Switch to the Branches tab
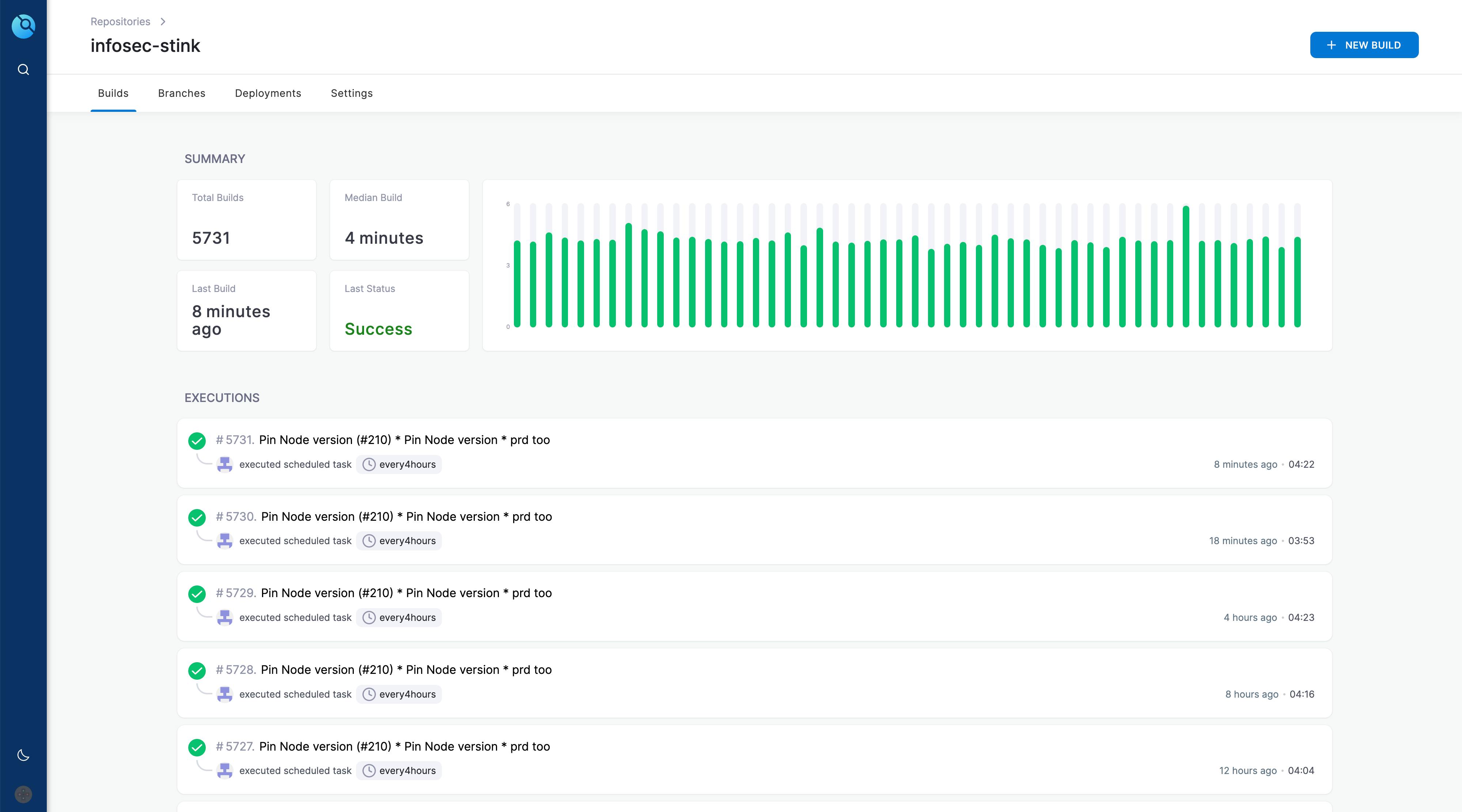The height and width of the screenshot is (812, 1462). pos(182,93)
